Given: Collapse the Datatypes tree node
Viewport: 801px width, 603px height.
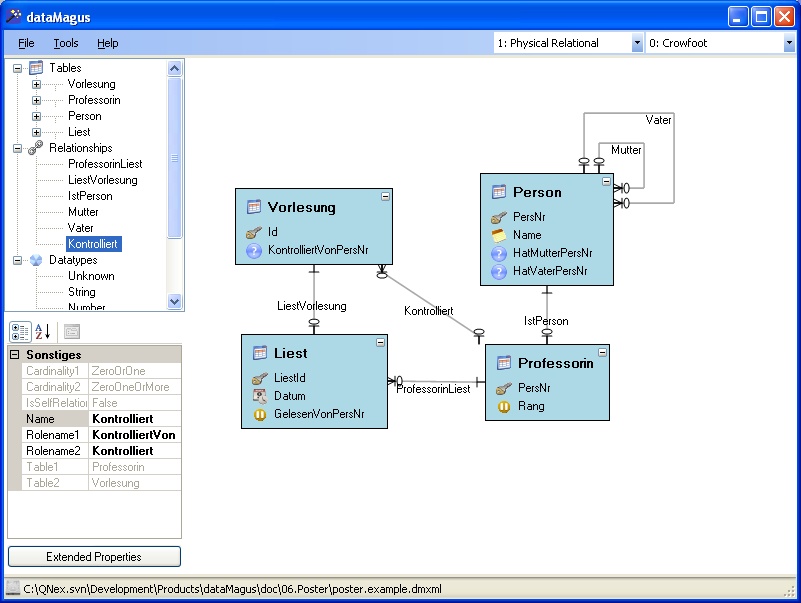Looking at the screenshot, I should click(17, 261).
